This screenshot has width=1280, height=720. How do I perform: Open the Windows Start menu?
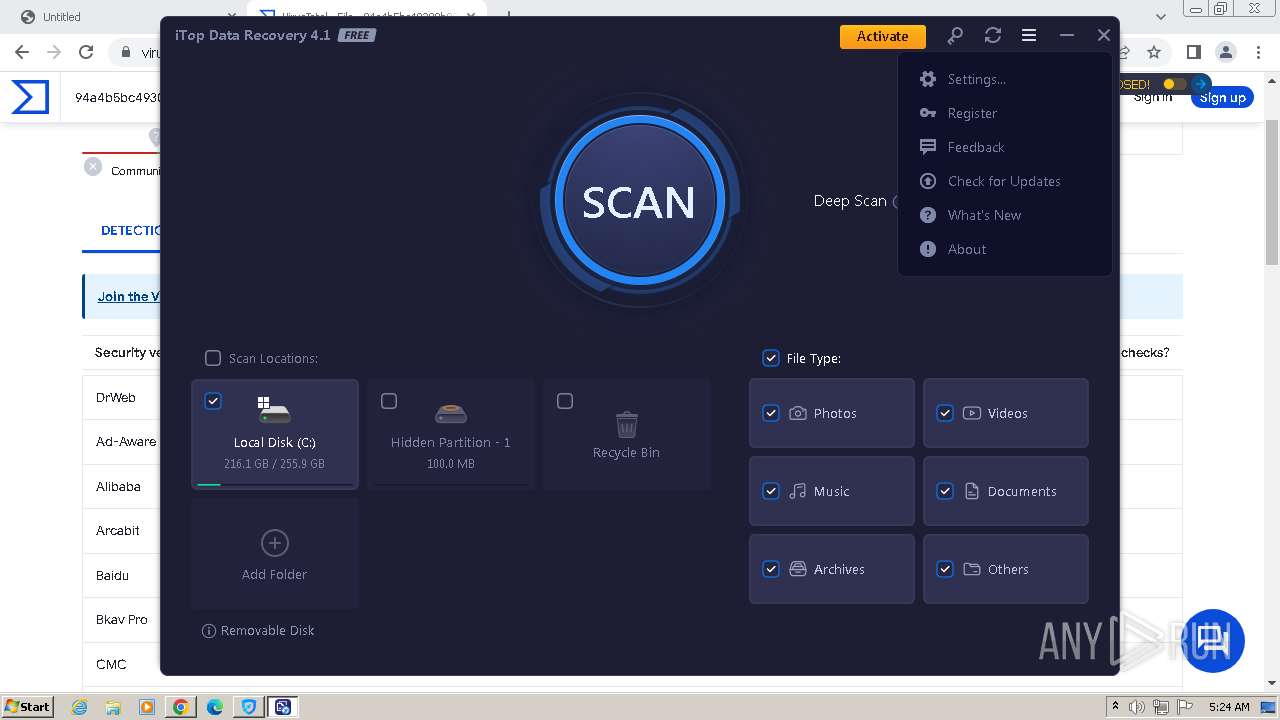coord(28,706)
